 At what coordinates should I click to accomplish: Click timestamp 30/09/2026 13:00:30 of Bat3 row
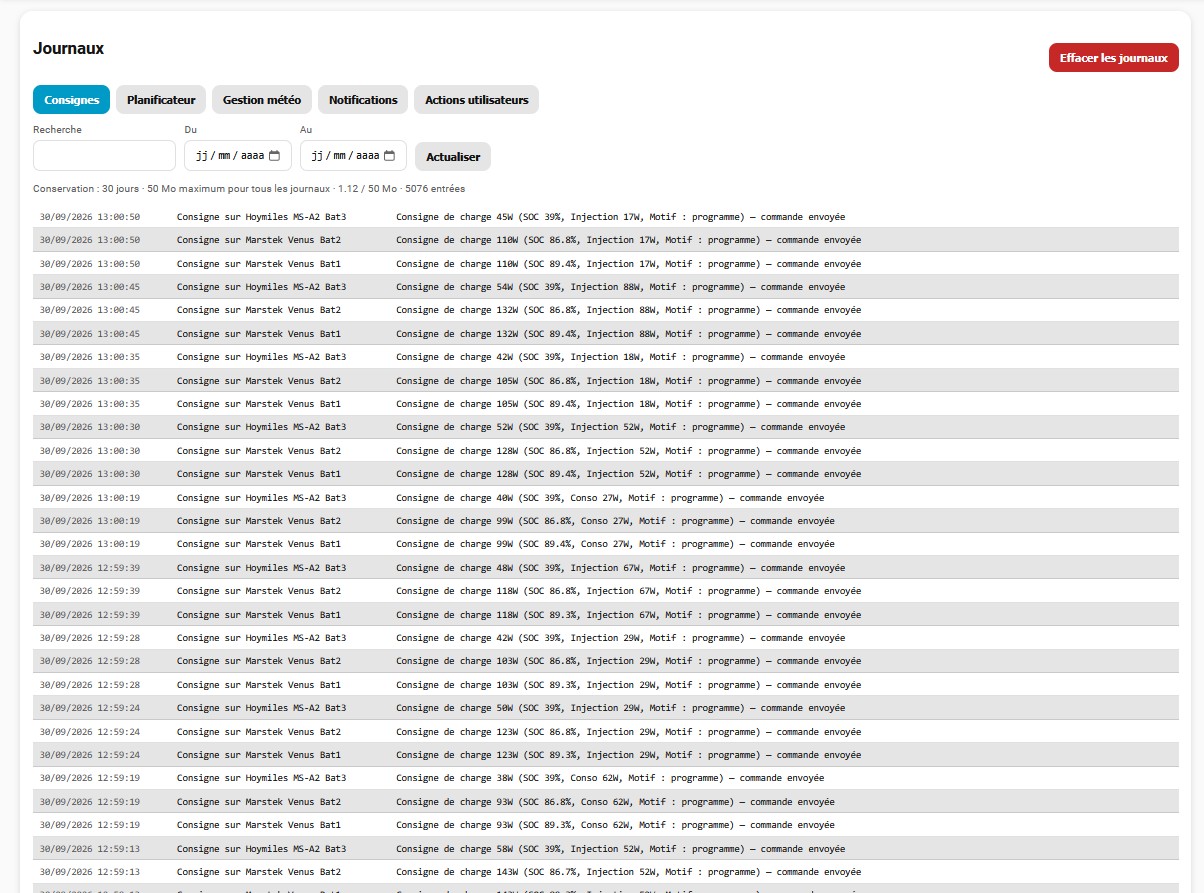89,427
